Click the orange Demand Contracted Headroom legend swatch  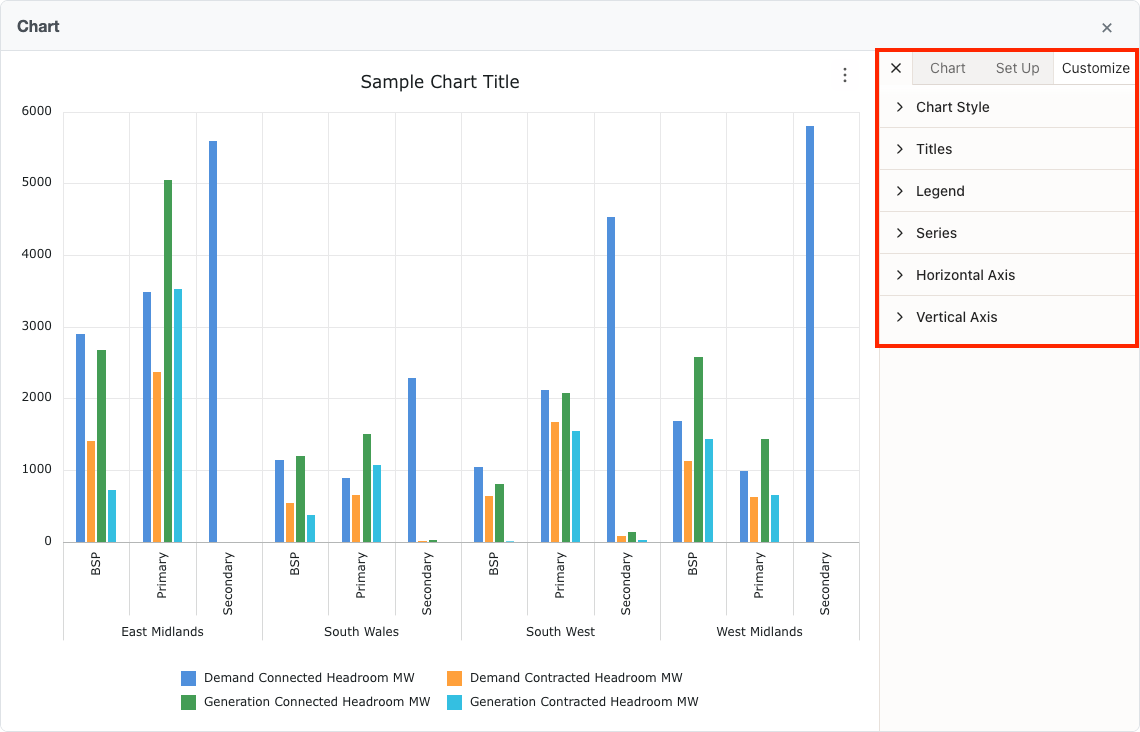(x=453, y=677)
